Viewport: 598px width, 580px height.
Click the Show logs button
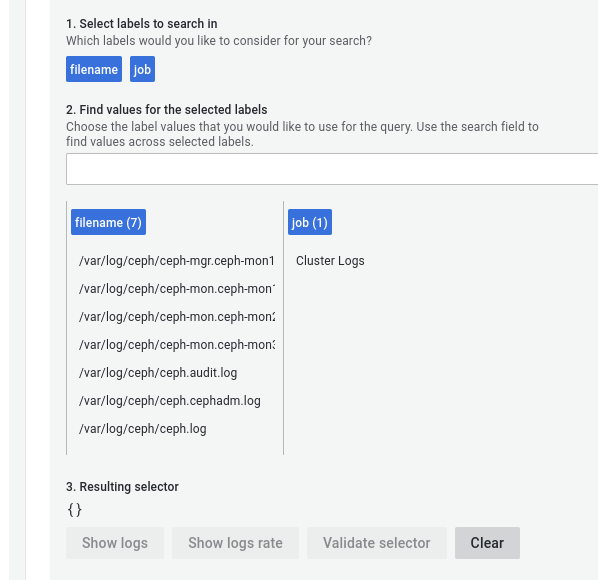(115, 543)
